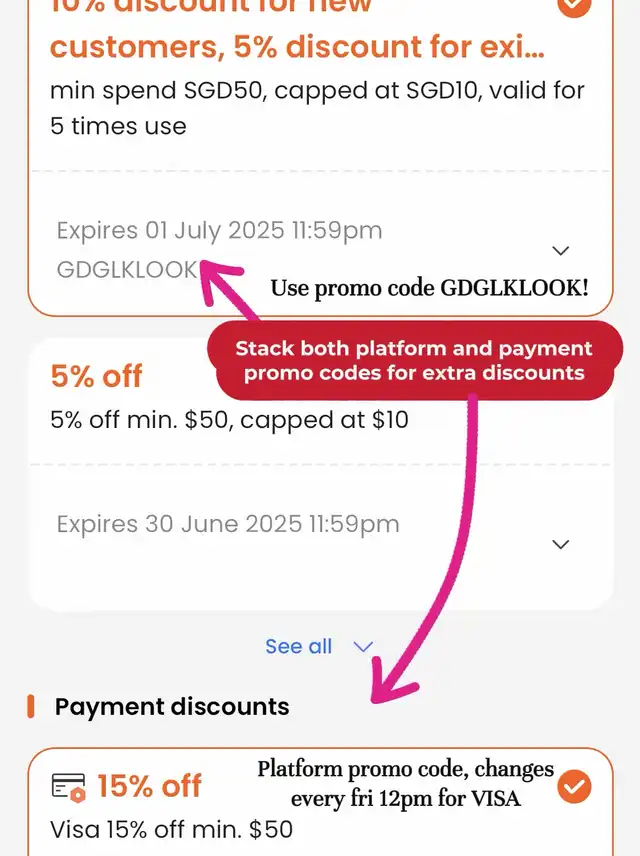Toggle the checkmark on the Visa 15% off coupon
640x856 pixels.
click(574, 787)
